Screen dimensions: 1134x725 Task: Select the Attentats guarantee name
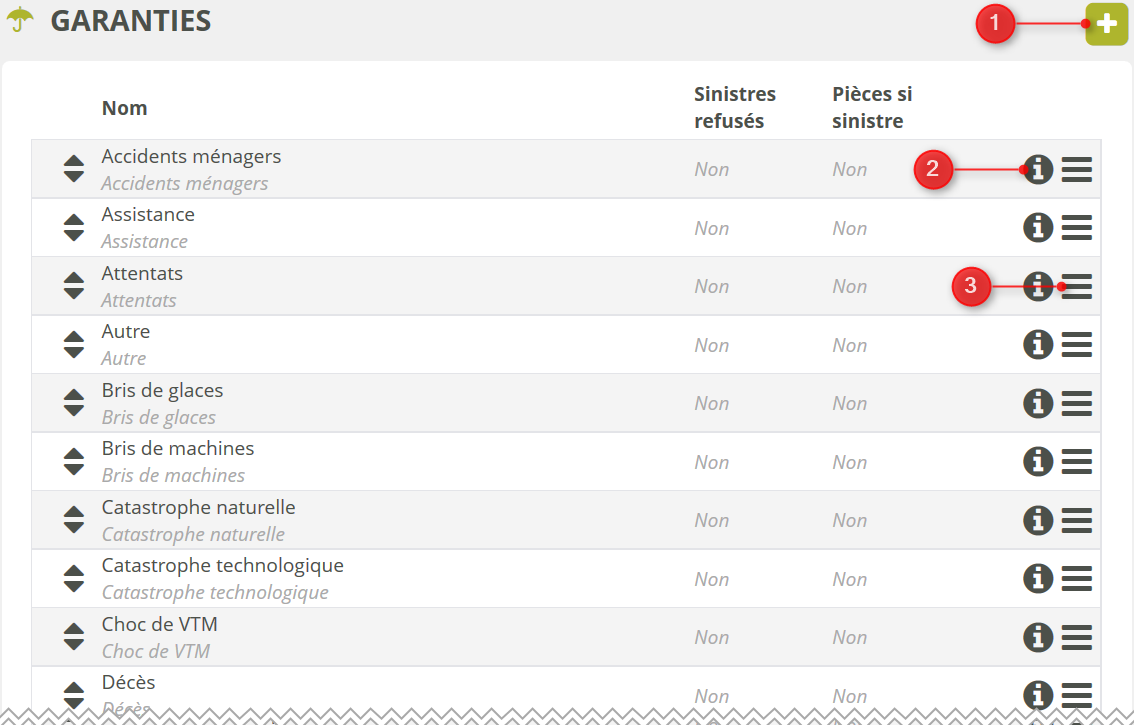(142, 274)
